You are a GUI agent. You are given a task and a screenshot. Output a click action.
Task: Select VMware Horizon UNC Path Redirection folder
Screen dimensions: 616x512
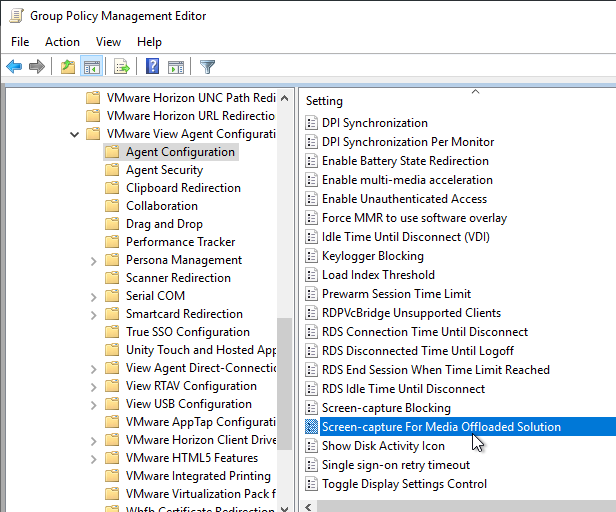click(191, 98)
